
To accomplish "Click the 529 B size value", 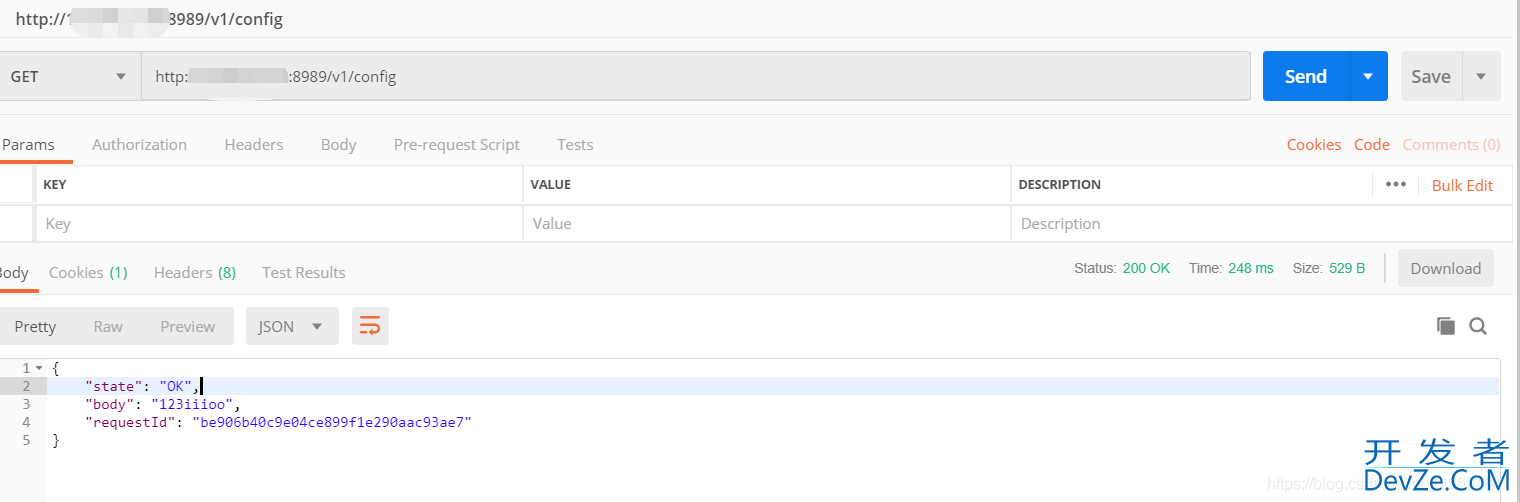I will click(1347, 268).
